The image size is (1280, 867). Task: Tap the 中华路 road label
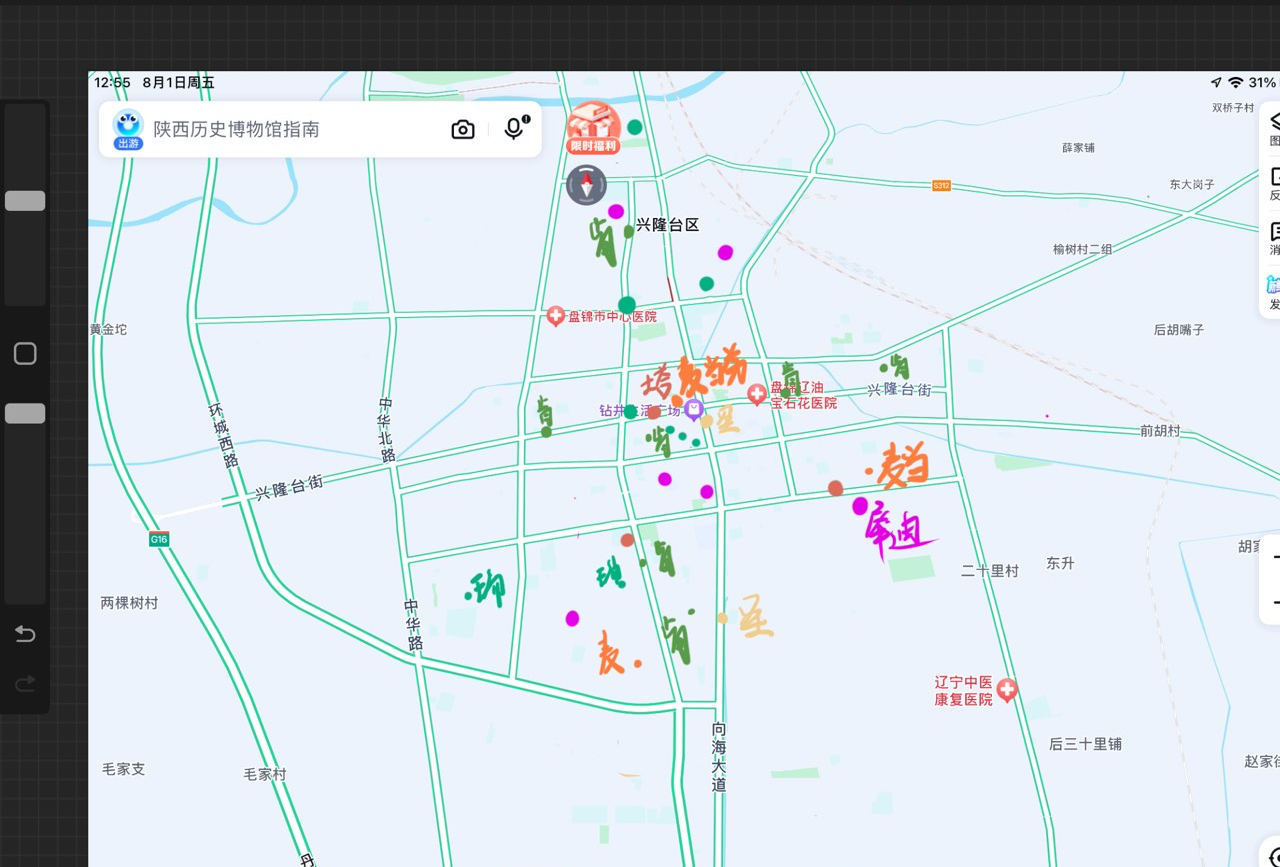[413, 625]
